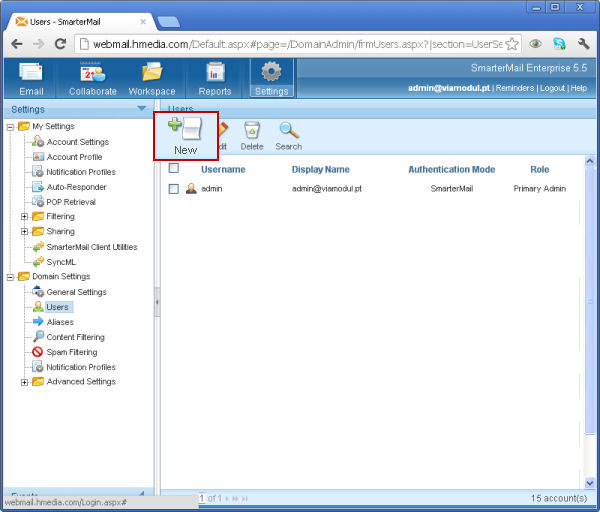Open Aliases in Domain Settings
This screenshot has width=600, height=512.
[x=60, y=322]
